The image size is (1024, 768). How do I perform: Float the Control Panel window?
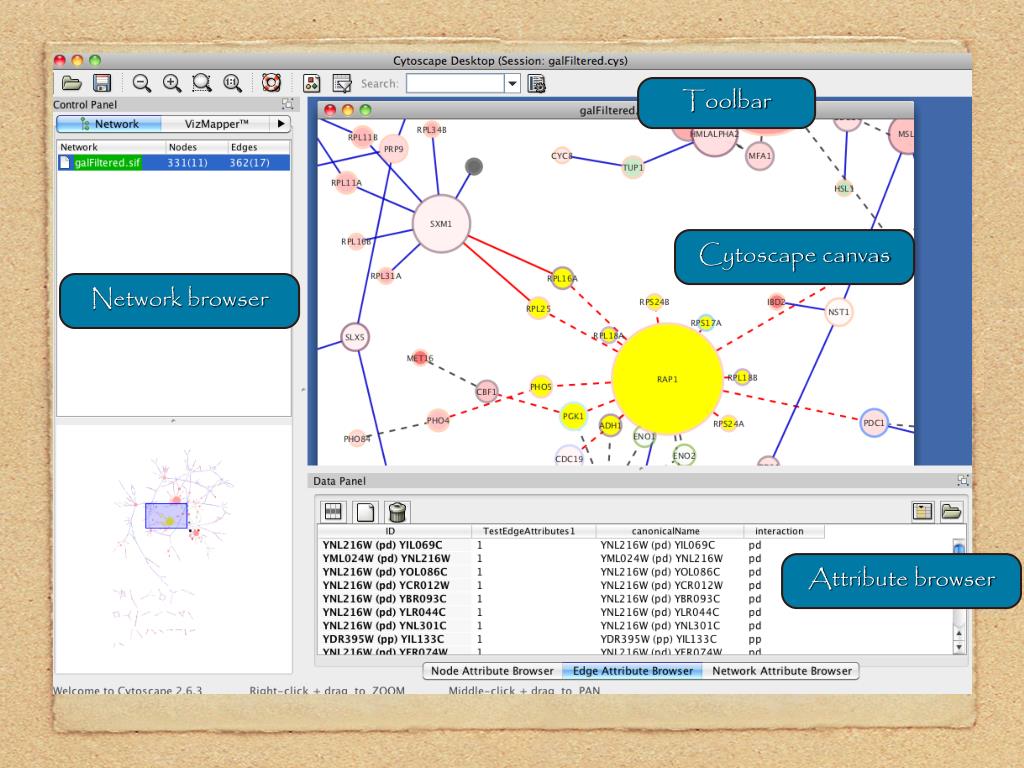click(287, 104)
